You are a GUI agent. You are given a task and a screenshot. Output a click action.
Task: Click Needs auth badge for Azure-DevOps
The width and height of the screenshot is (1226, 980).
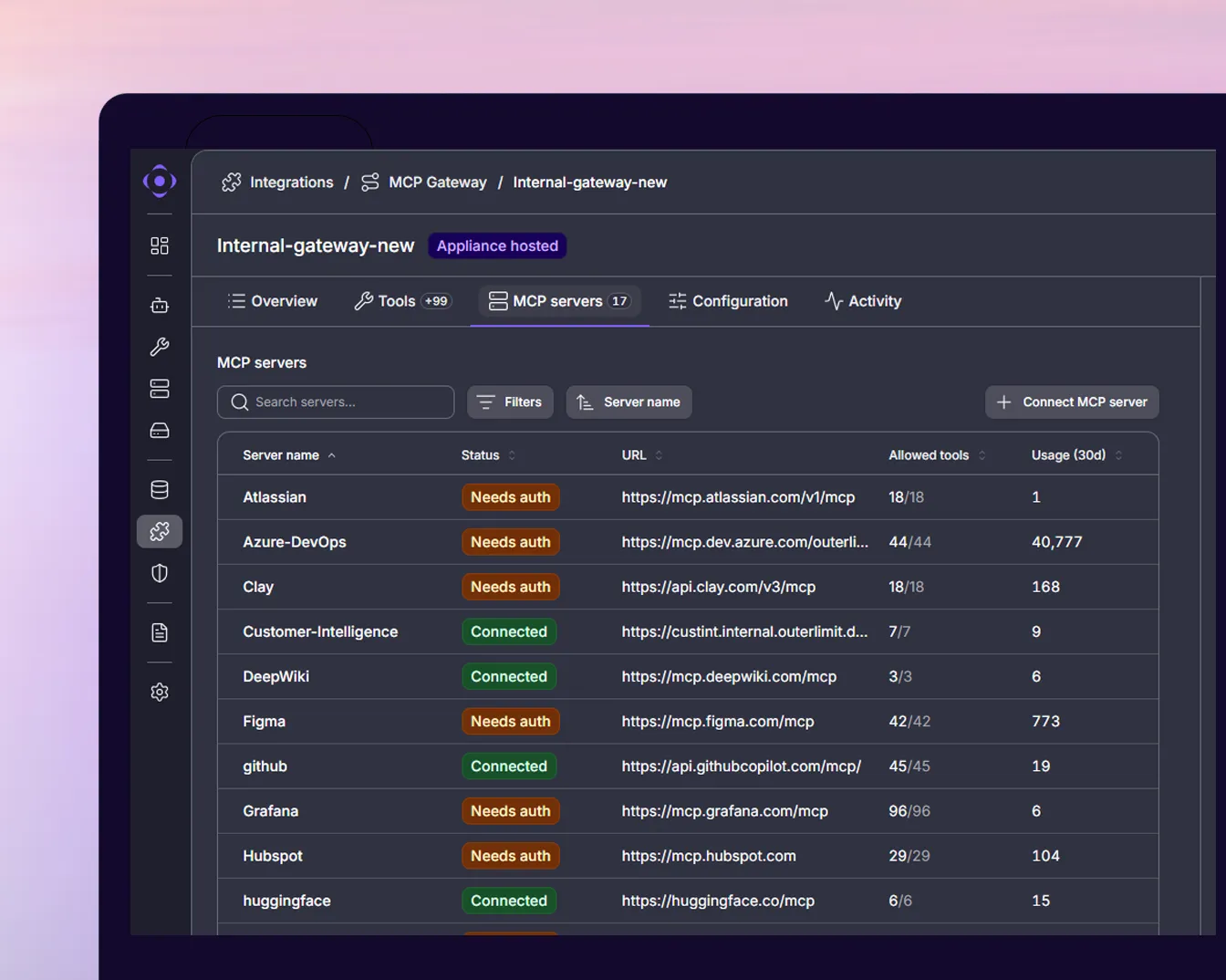click(511, 542)
